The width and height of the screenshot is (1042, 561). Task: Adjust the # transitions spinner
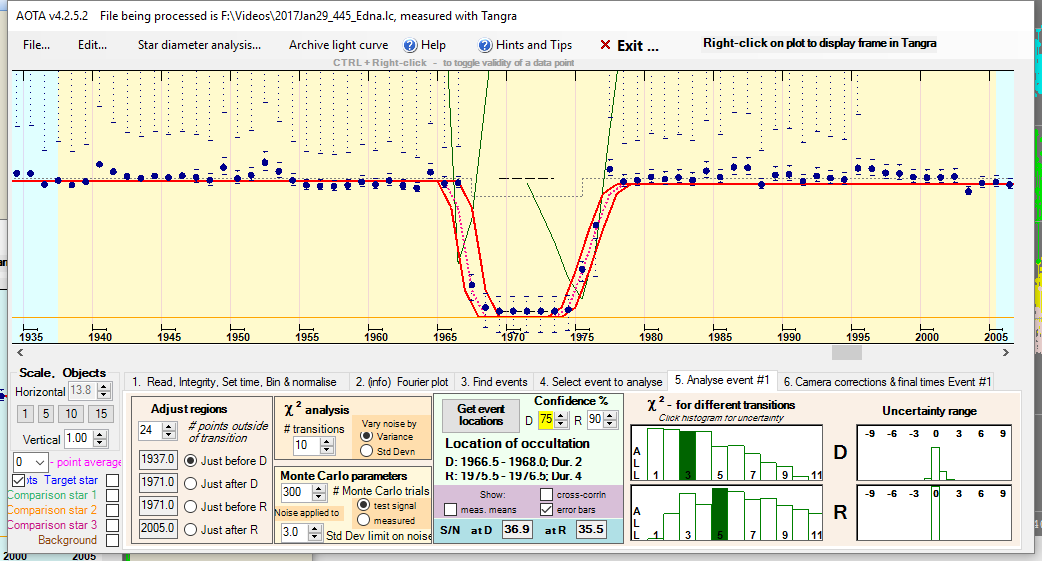coord(326,446)
